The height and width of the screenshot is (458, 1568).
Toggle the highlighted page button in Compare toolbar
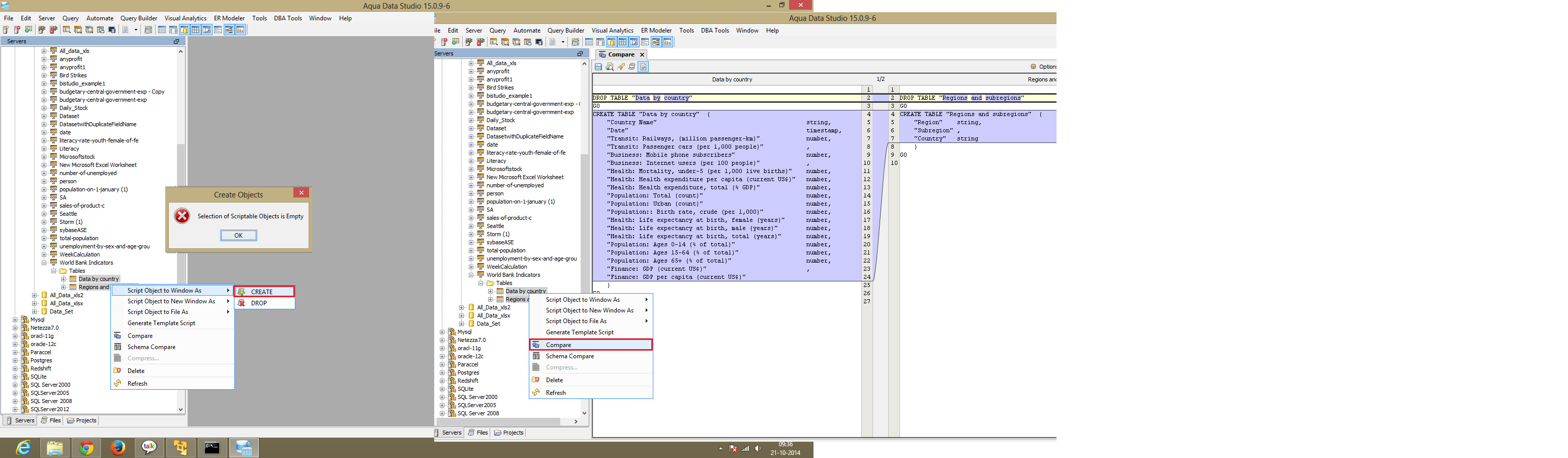pos(643,67)
